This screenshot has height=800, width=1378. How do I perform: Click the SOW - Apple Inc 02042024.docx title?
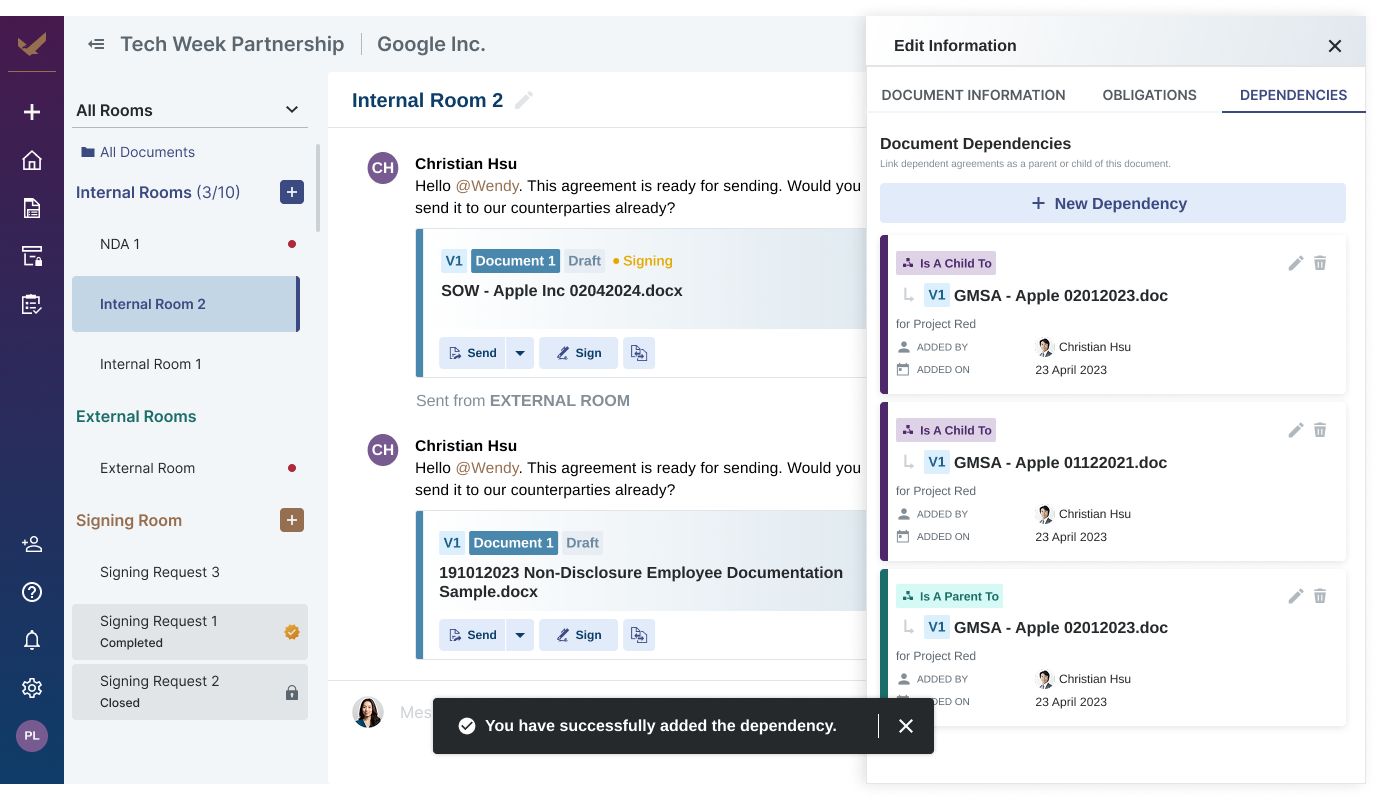point(562,291)
